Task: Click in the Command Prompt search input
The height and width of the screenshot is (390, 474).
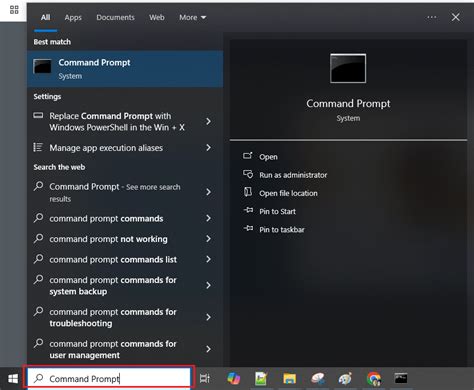Action: (x=108, y=378)
